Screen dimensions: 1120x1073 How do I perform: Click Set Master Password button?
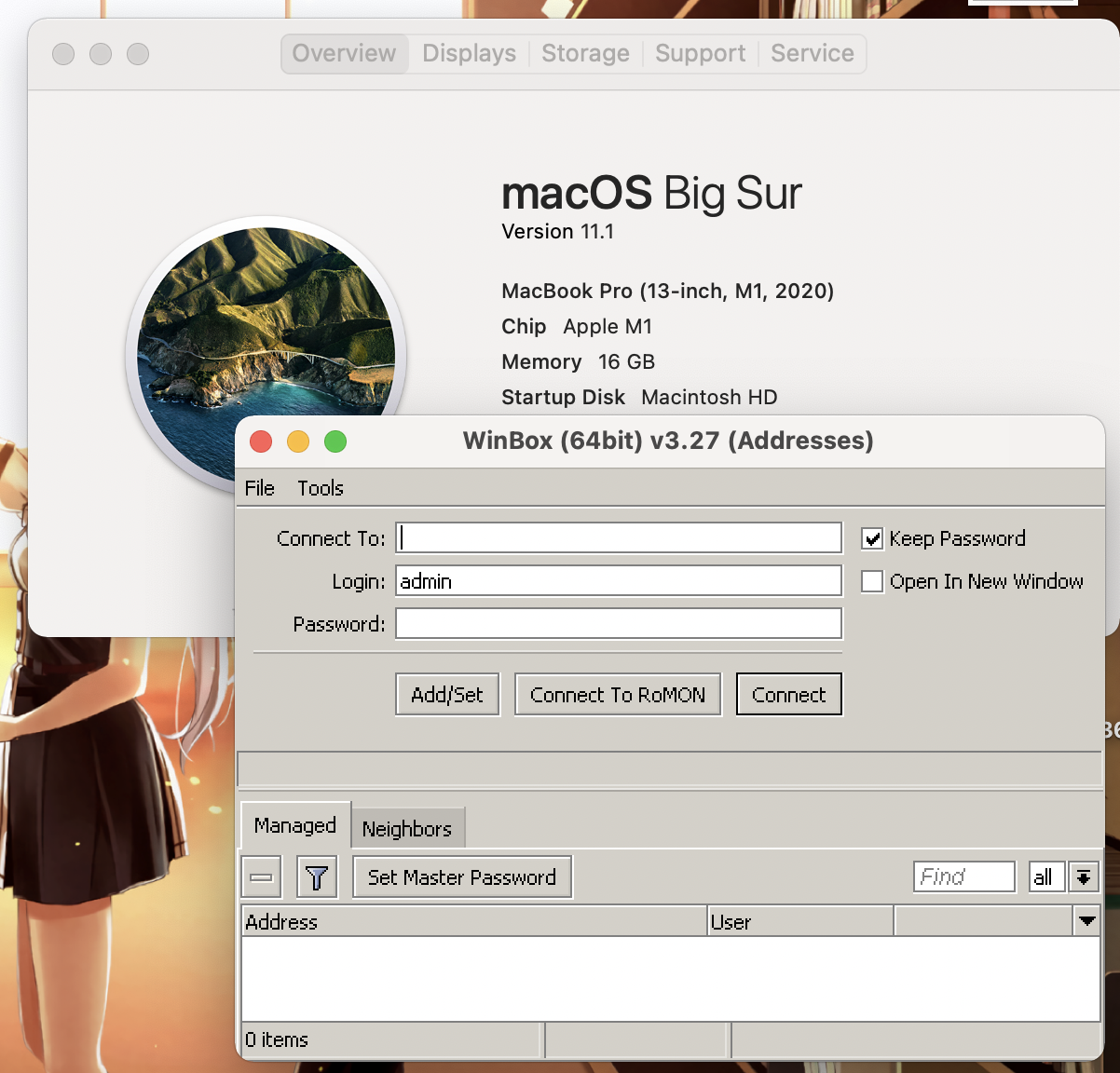462,877
